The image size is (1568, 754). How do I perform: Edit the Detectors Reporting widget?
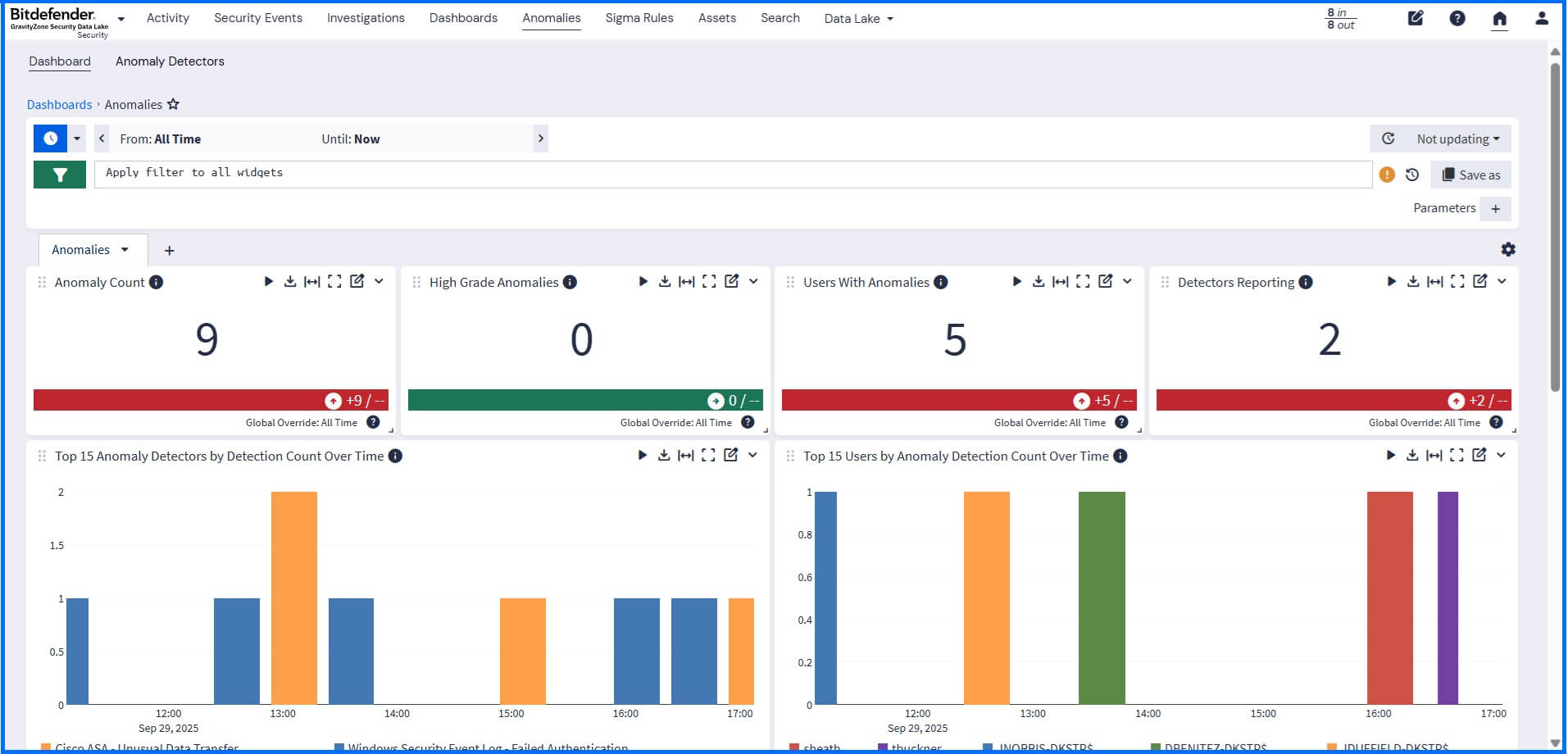[1480, 281]
